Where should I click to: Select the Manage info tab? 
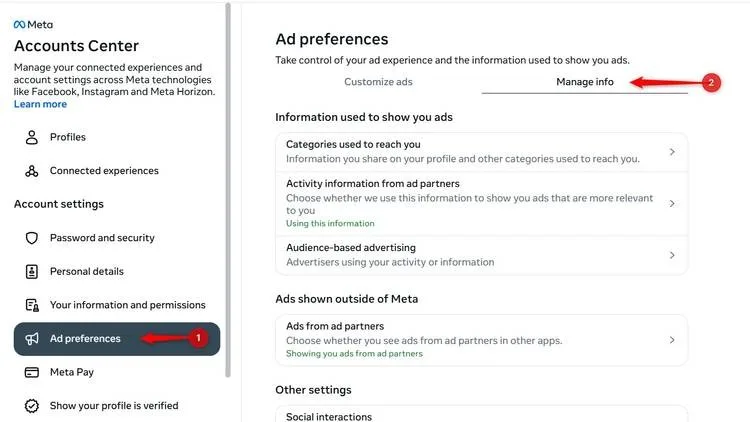tap(585, 82)
